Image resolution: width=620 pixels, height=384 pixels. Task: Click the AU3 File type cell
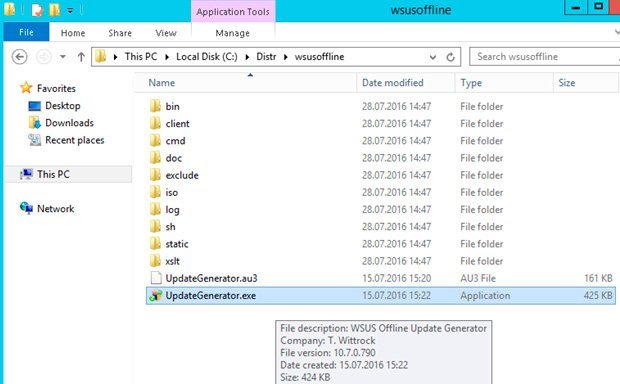pos(478,278)
